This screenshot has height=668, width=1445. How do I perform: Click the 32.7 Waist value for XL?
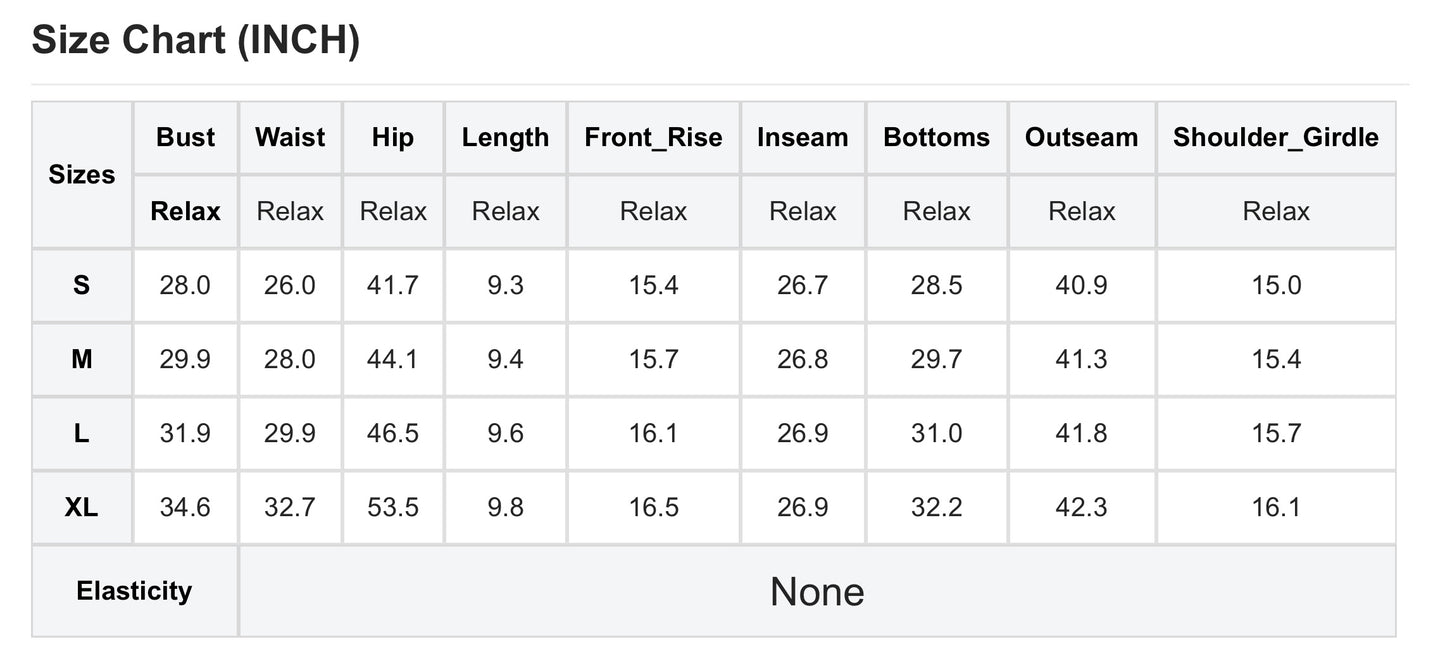(290, 508)
